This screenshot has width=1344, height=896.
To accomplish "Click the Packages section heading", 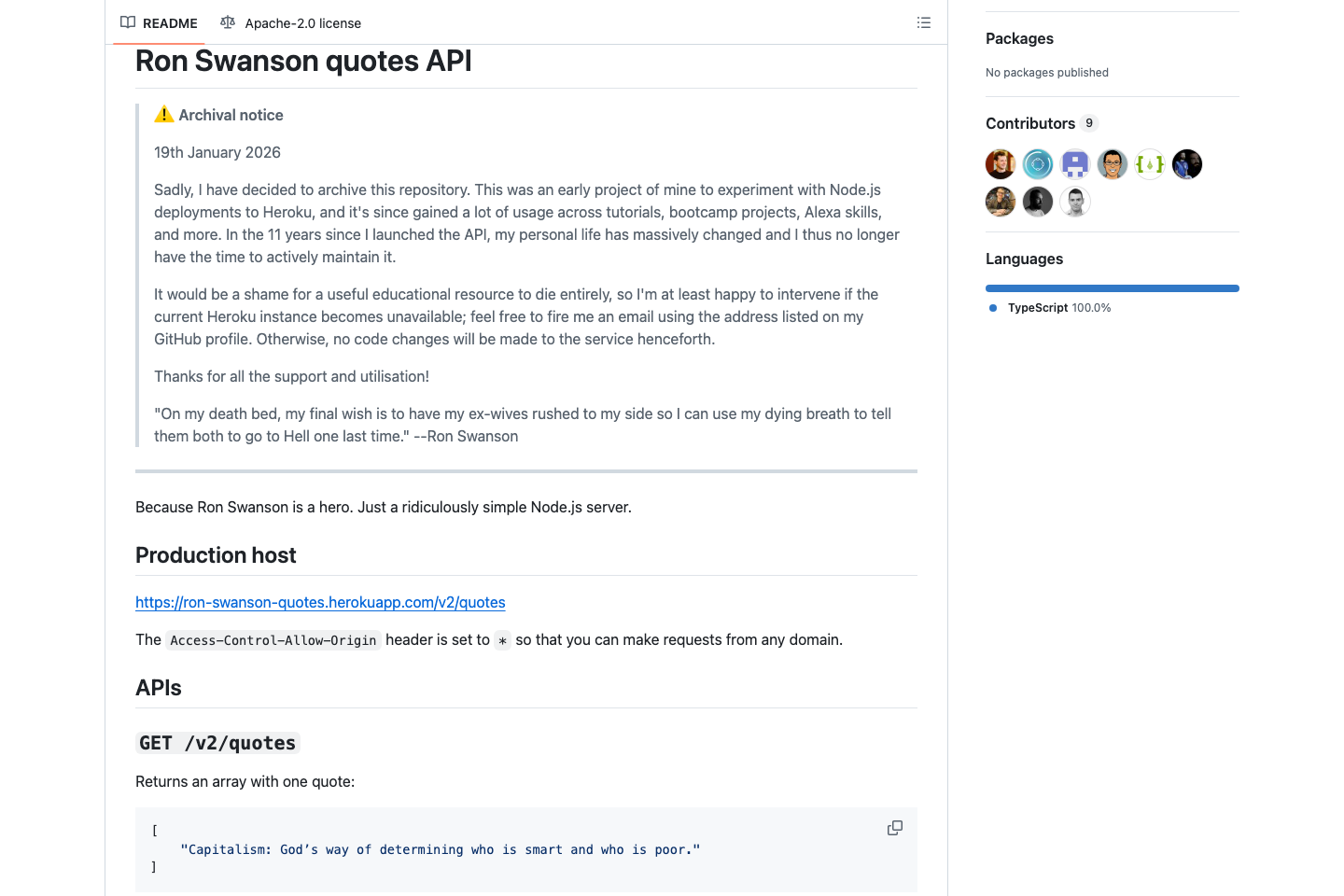I will [x=1019, y=38].
